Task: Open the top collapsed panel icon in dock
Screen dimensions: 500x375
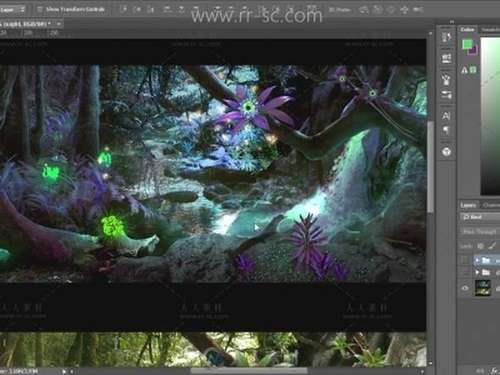Action: [446, 37]
